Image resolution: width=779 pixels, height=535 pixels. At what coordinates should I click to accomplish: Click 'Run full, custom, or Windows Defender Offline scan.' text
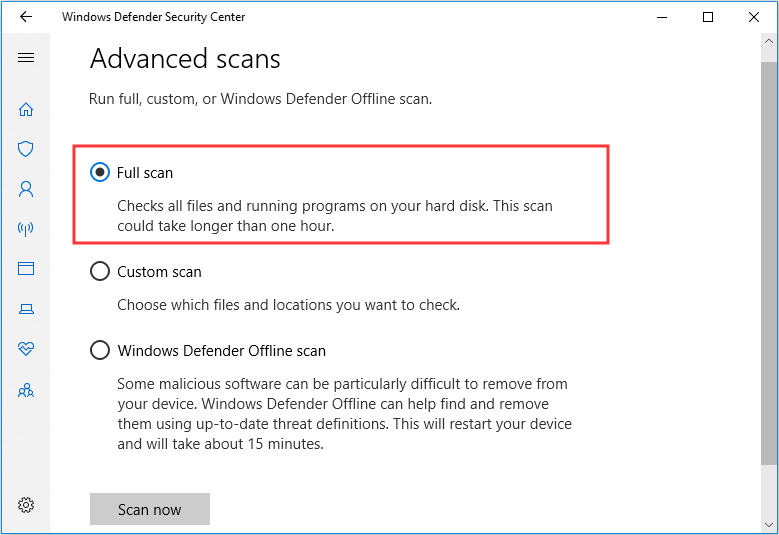(x=260, y=99)
